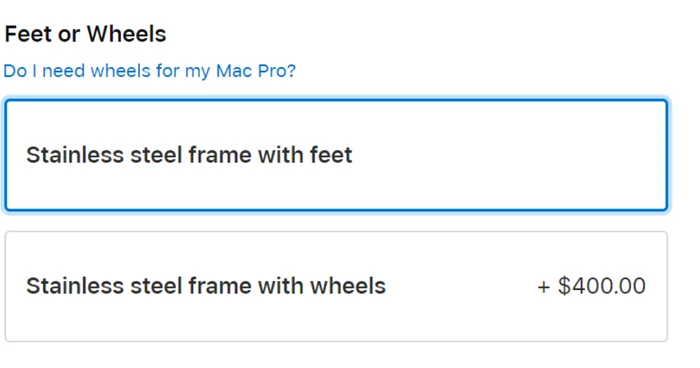Image resolution: width=700 pixels, height=368 pixels.
Task: Follow the blue Mac Pro wheels help link
Action: [x=150, y=71]
